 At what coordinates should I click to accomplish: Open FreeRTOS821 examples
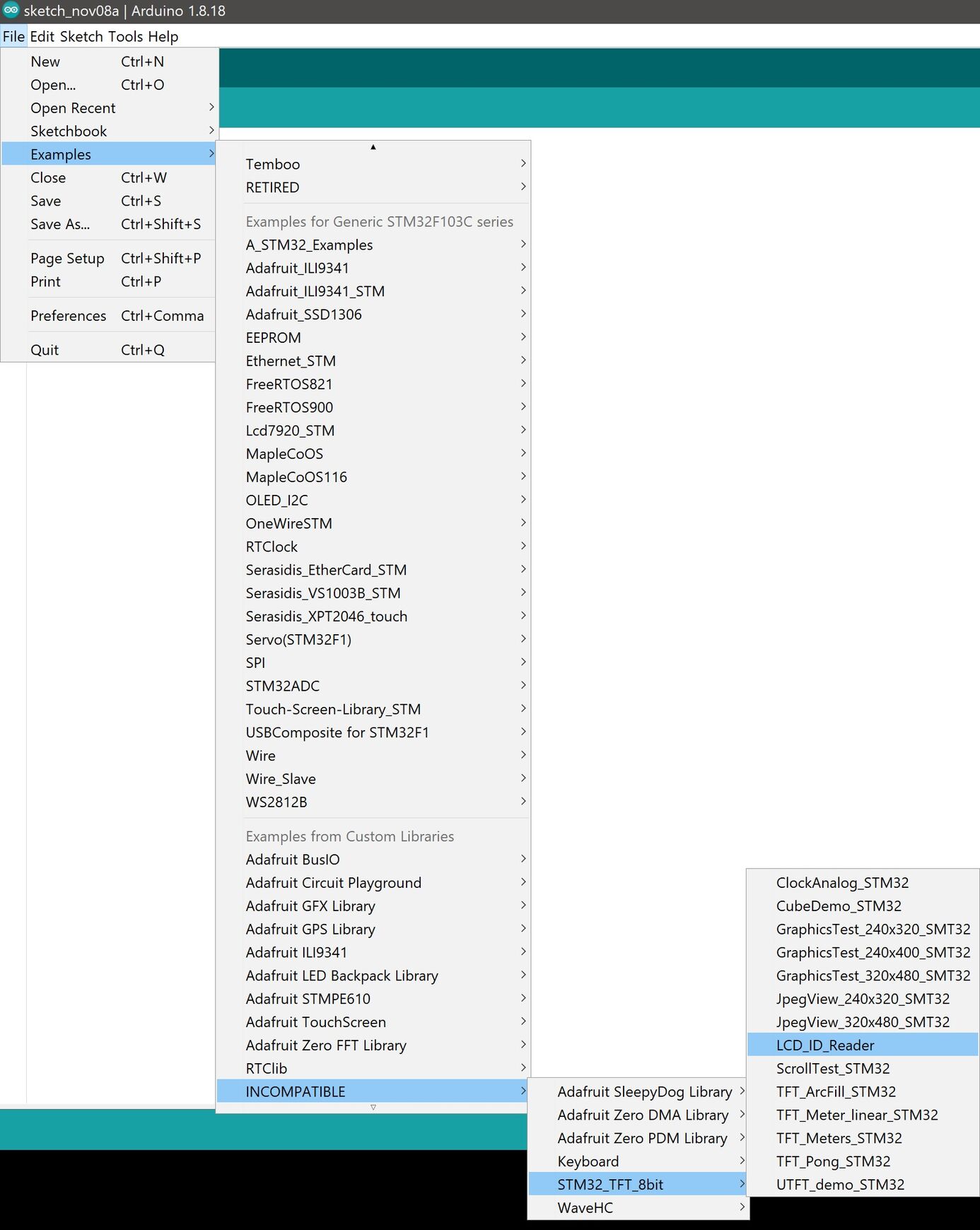coord(373,385)
